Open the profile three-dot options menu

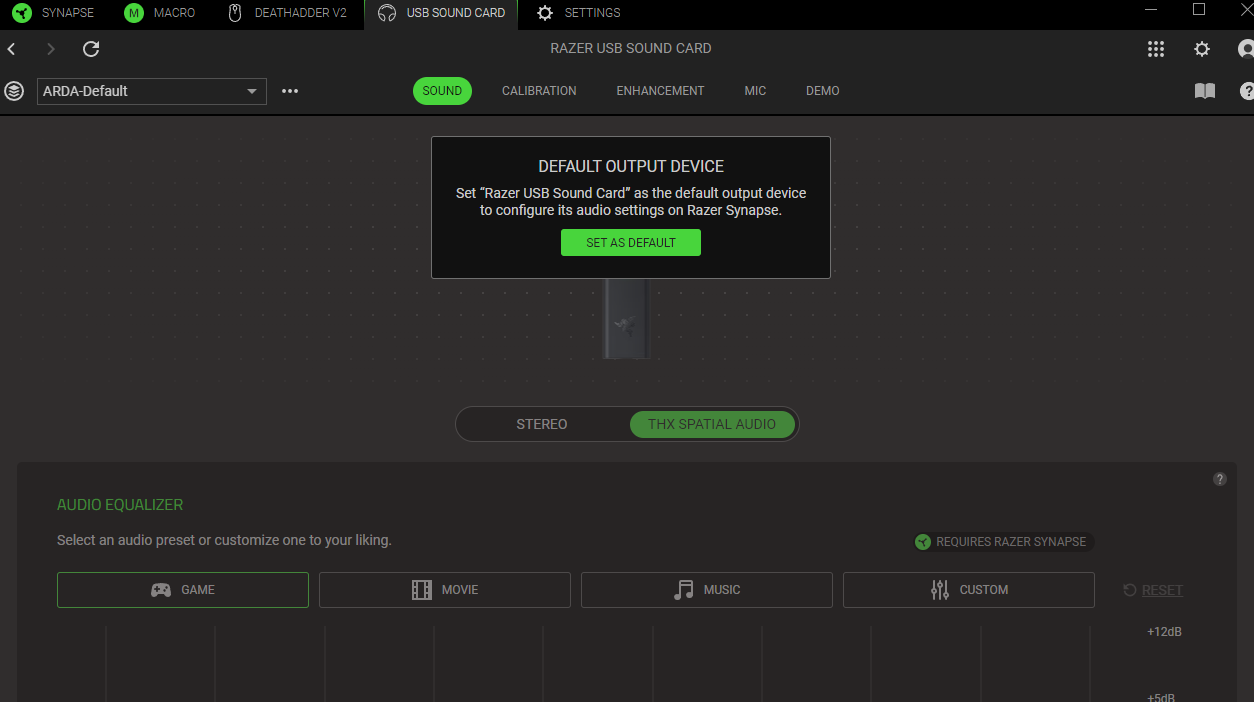click(290, 91)
